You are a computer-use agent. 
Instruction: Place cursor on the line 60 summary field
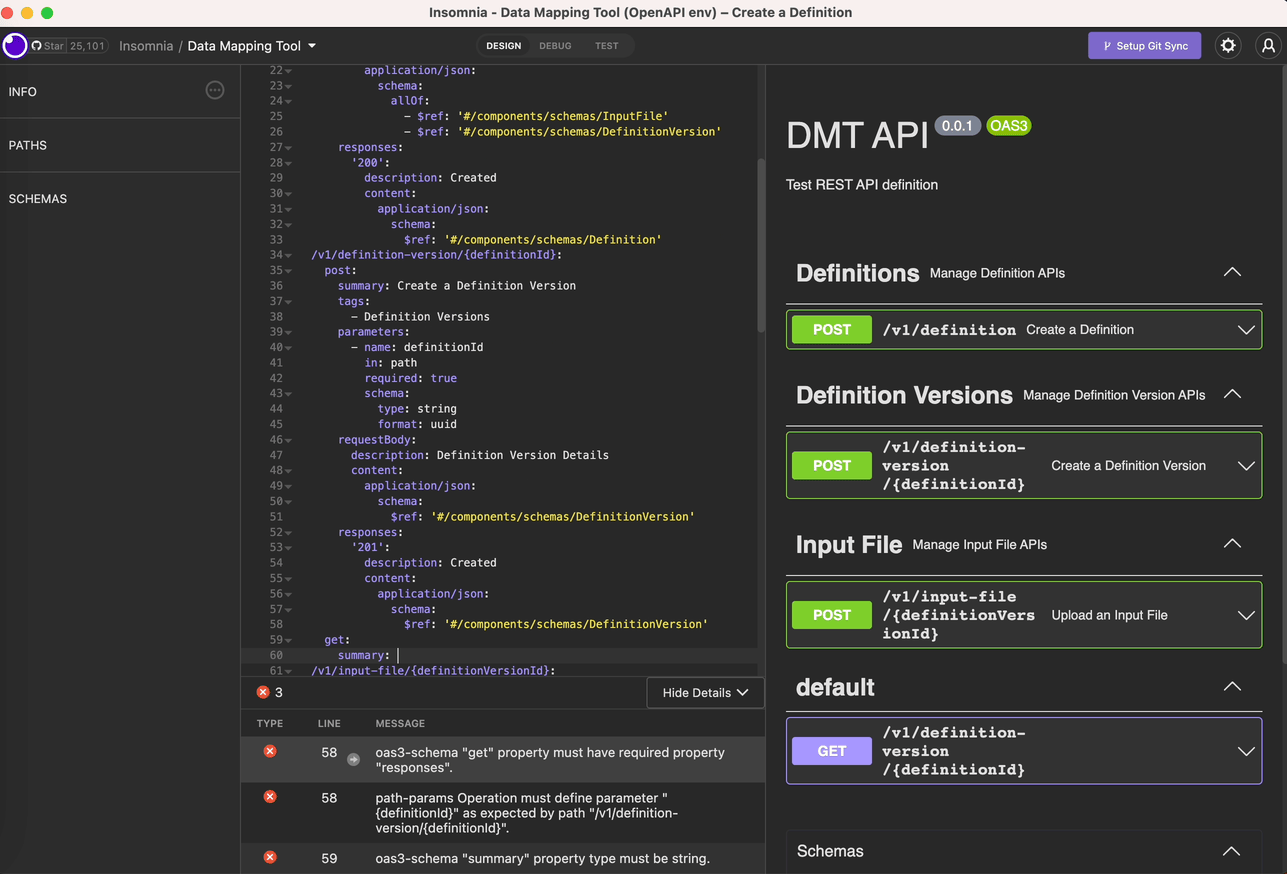click(x=498, y=655)
